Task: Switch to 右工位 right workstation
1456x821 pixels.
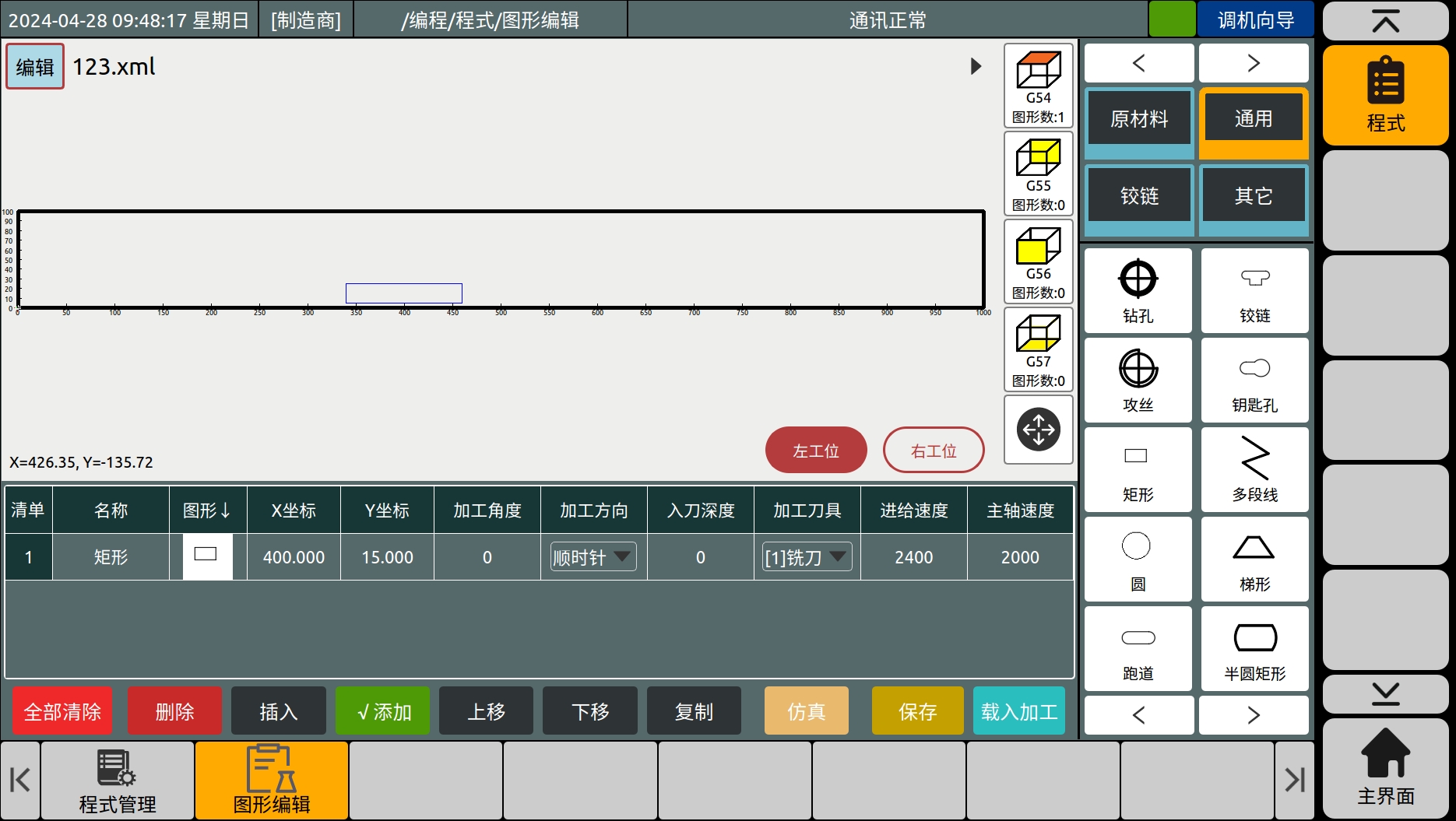Action: [933, 451]
